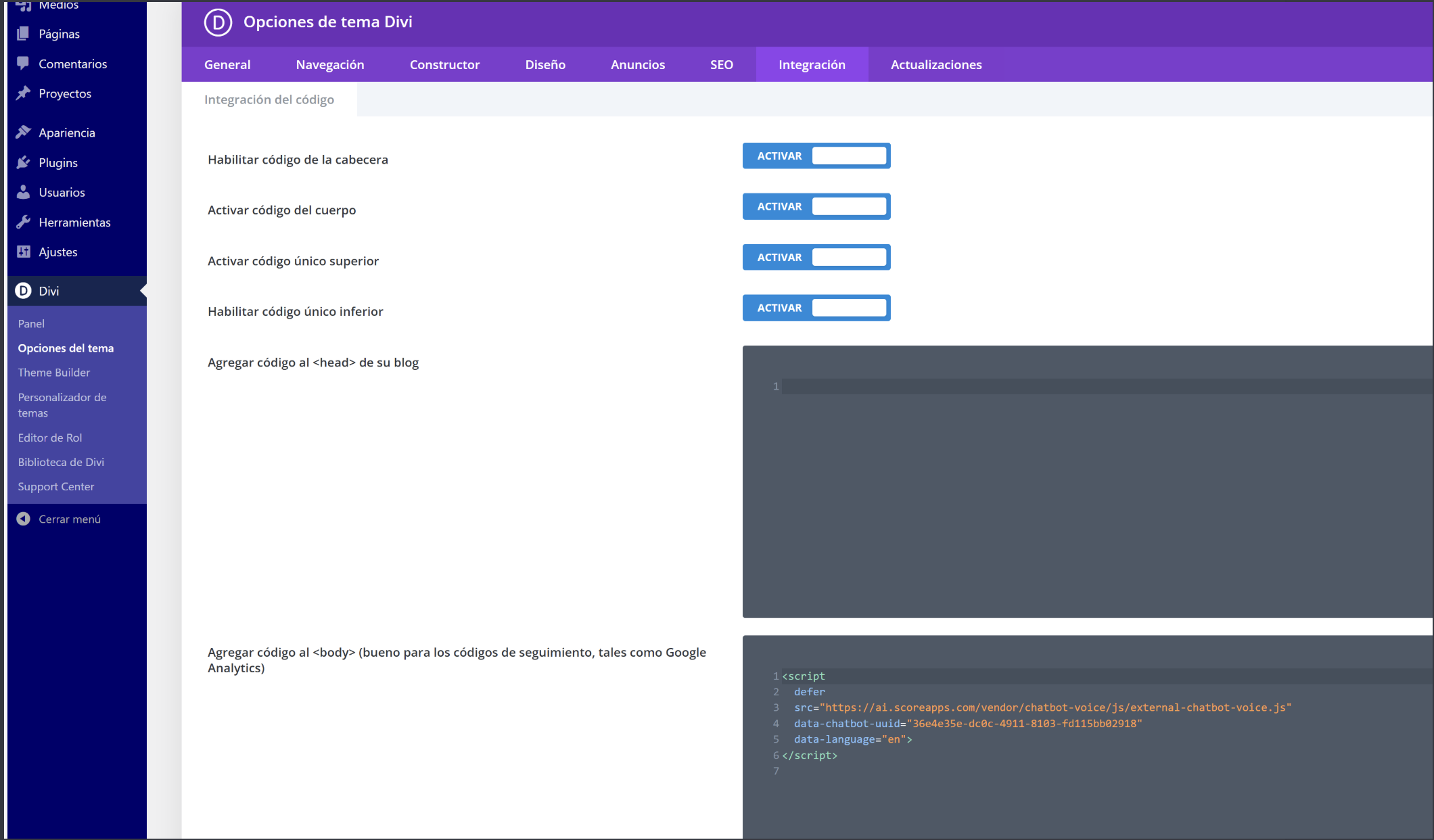Screen dimensions: 1434x840
Task: Disable Activar código único superior switch
Action: [816, 257]
